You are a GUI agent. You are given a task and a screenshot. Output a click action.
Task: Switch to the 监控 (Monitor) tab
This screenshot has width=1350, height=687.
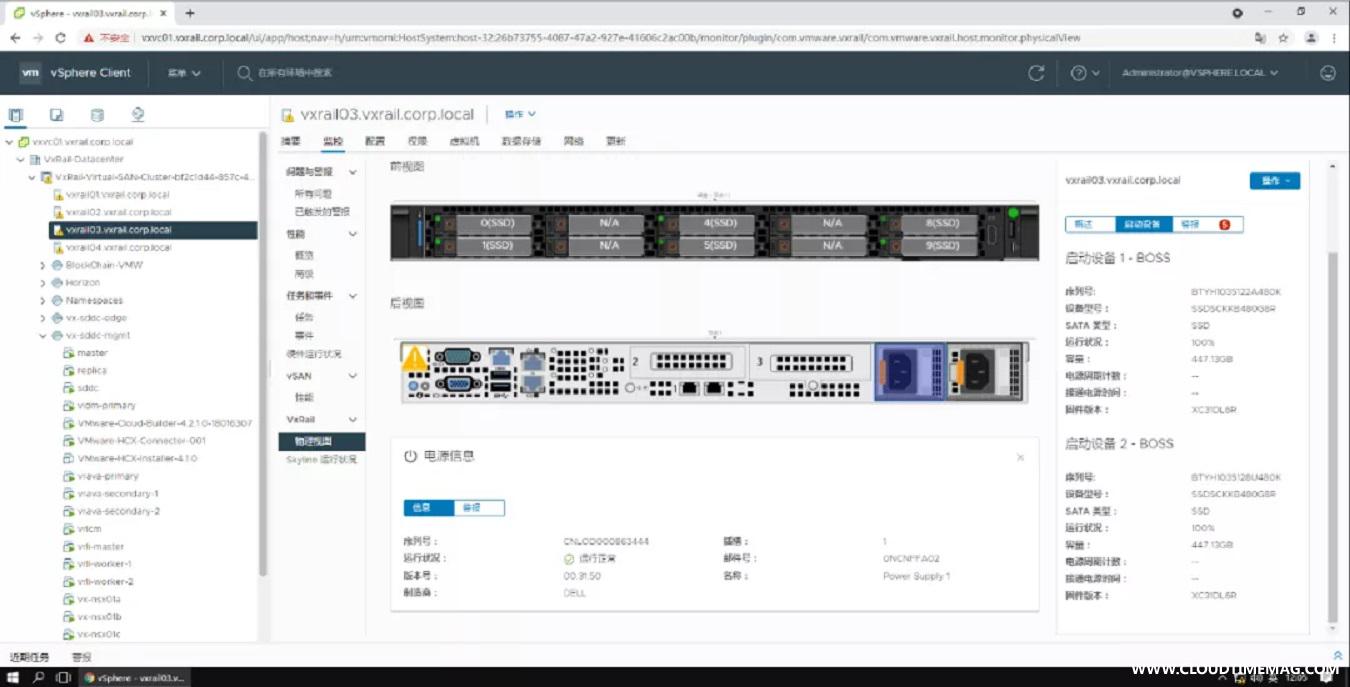tap(333, 141)
